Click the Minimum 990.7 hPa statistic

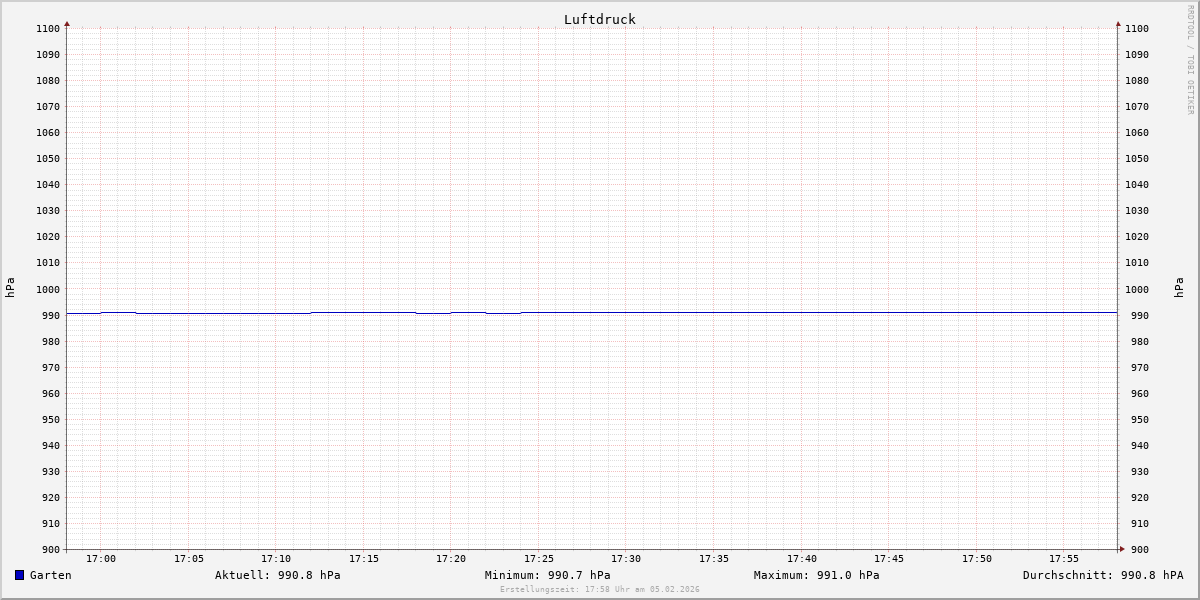547,575
